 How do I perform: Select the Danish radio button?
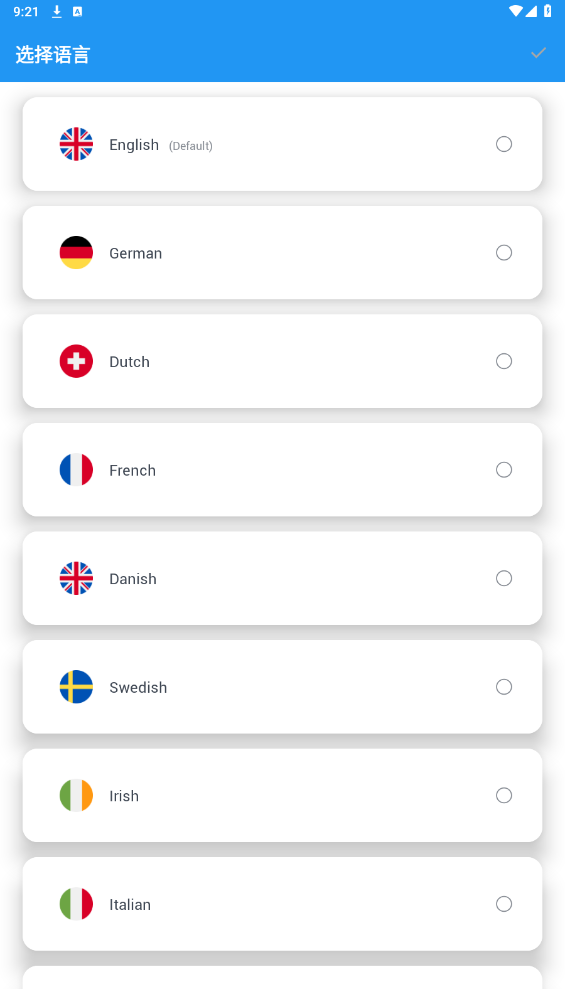[x=504, y=578]
